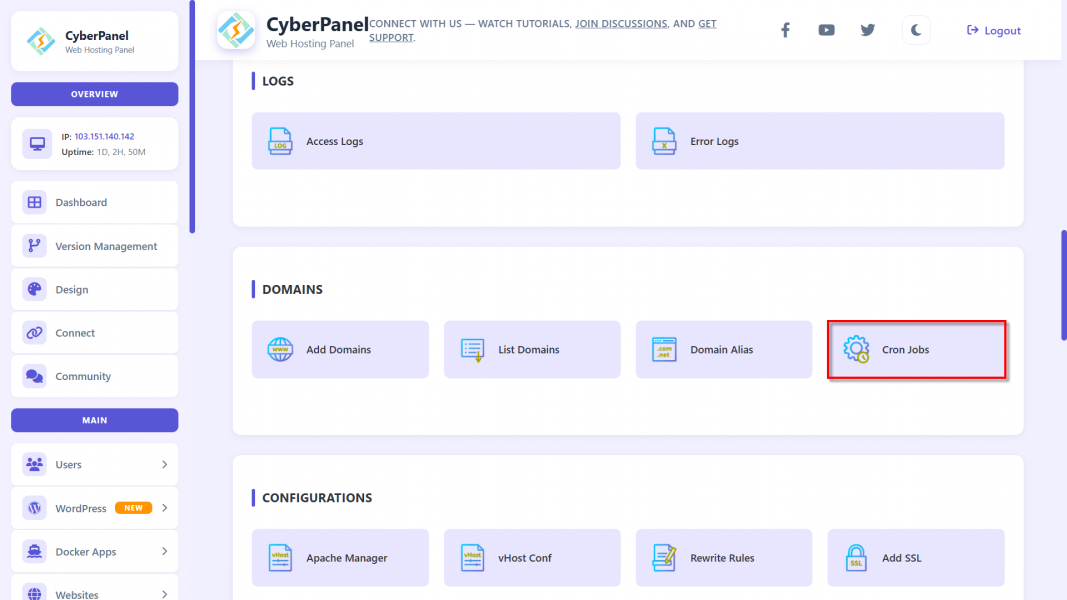Click the OVERVIEW sidebar section label
Image resolution: width=1067 pixels, height=600 pixels.
pos(95,94)
